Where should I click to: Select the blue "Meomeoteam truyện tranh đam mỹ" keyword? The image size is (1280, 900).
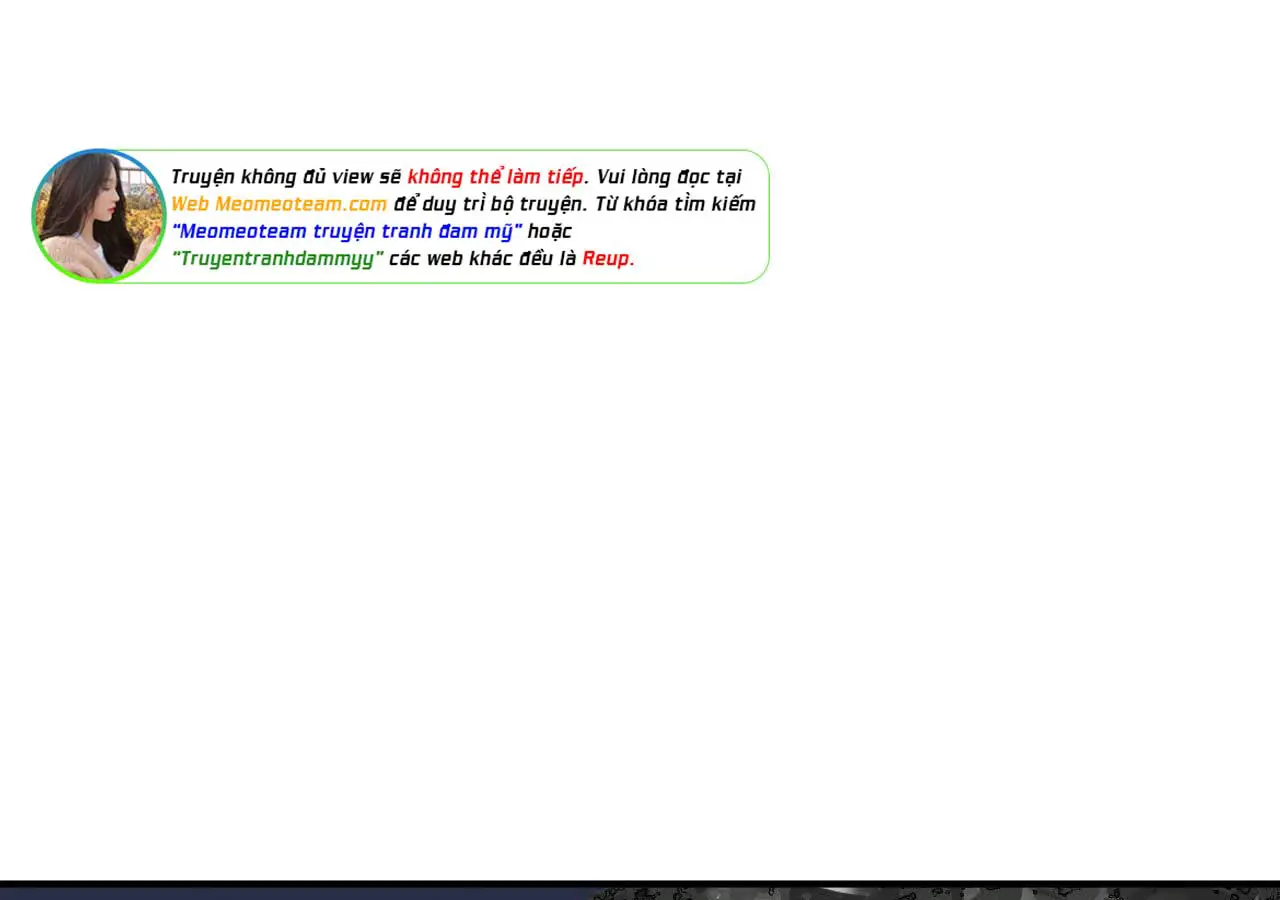347,231
